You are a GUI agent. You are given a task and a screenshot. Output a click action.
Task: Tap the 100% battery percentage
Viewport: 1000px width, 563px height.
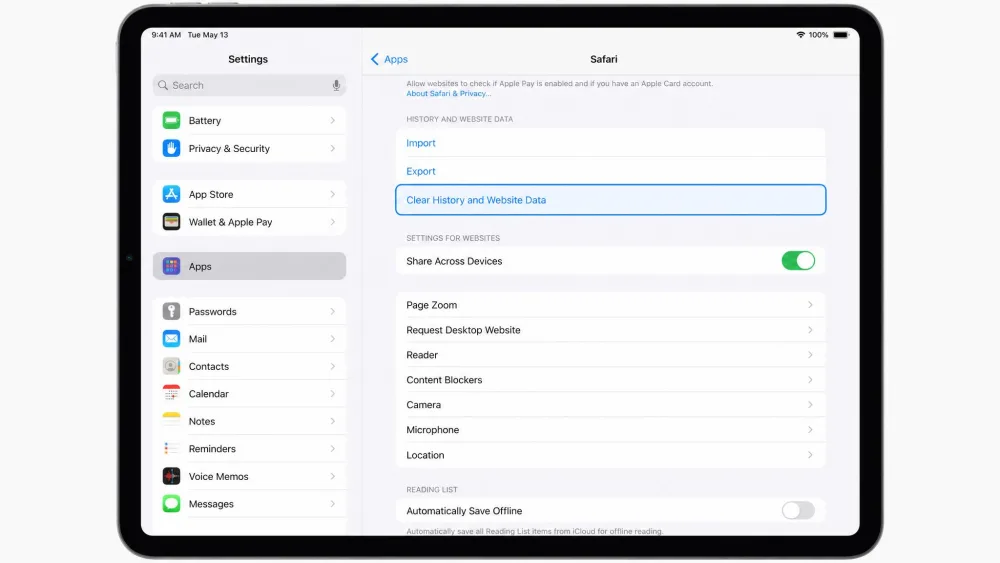pyautogui.click(x=818, y=35)
